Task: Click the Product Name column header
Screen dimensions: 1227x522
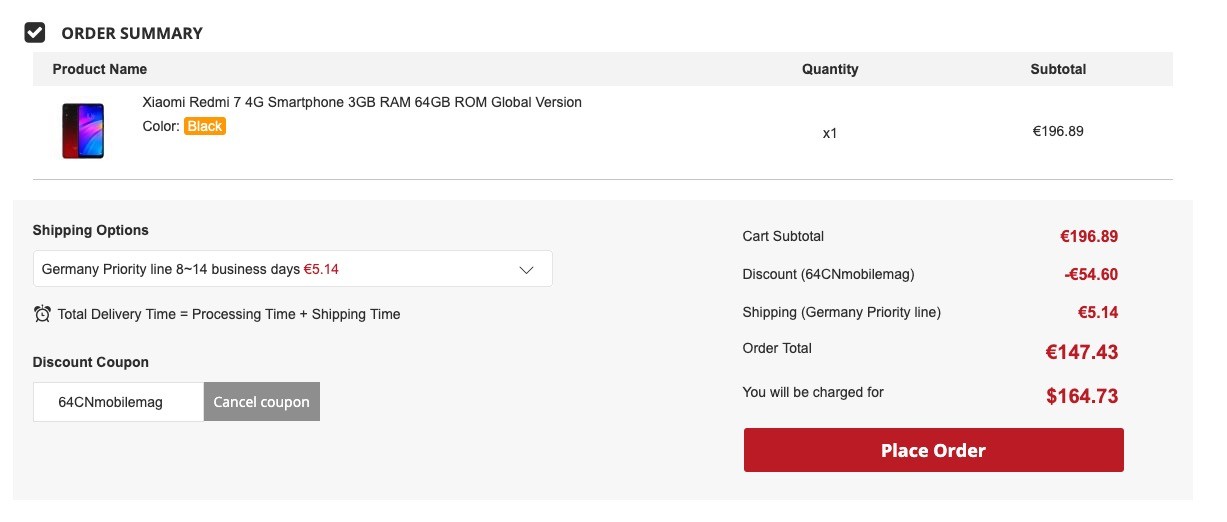Action: [x=100, y=69]
